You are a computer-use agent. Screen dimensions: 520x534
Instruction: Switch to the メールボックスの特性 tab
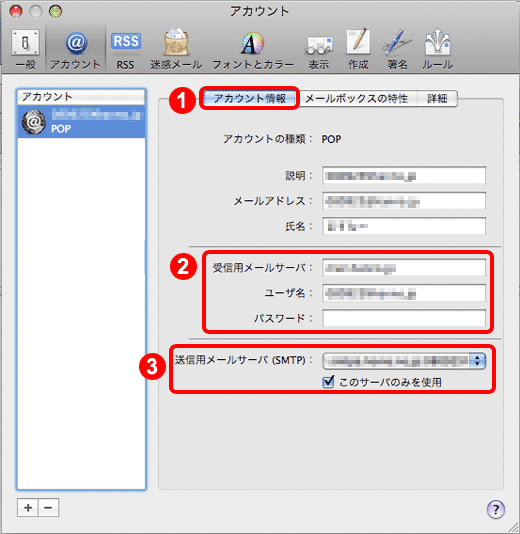(356, 98)
